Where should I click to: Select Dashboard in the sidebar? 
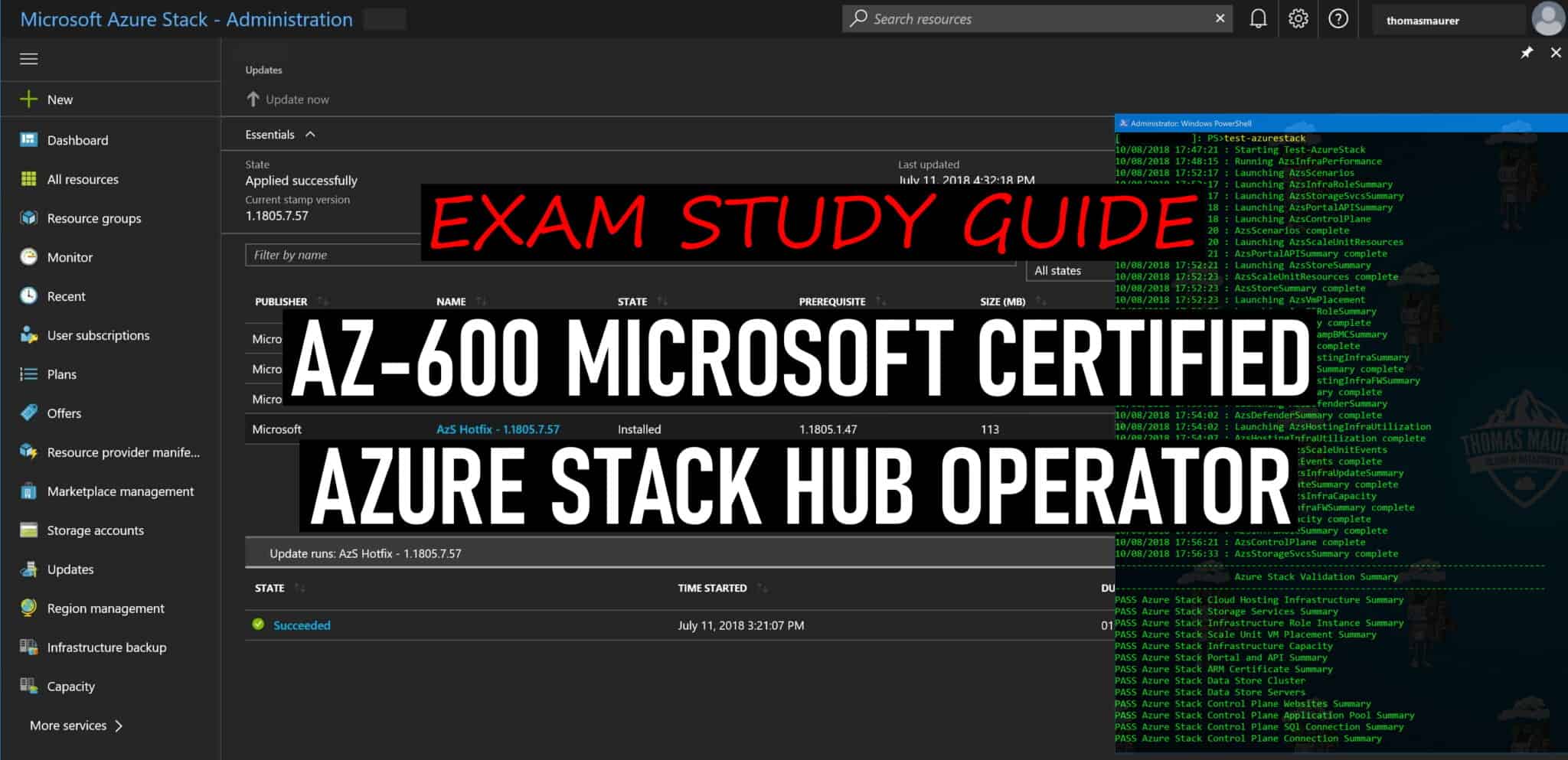tap(77, 140)
